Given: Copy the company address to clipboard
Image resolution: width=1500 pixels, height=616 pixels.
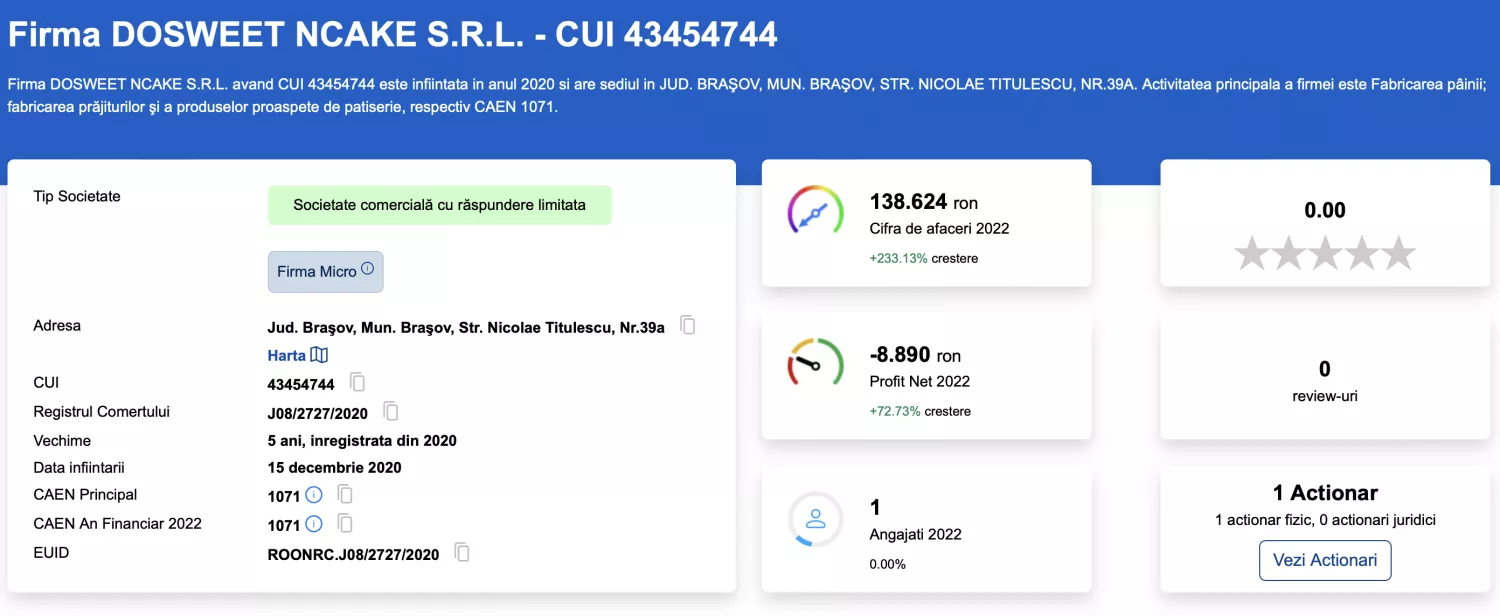Looking at the screenshot, I should tap(688, 325).
